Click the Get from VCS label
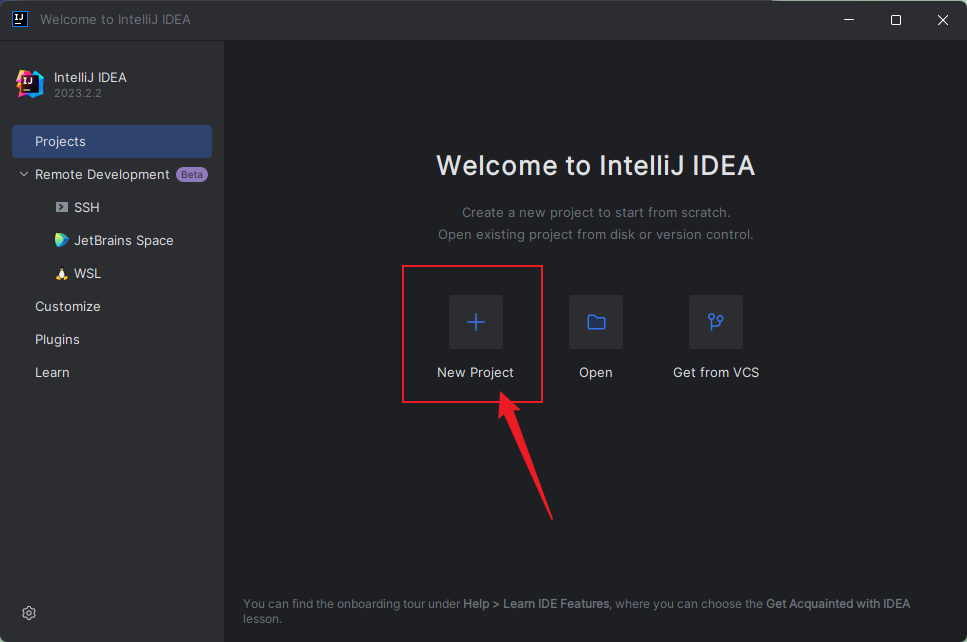967x642 pixels. coord(716,373)
